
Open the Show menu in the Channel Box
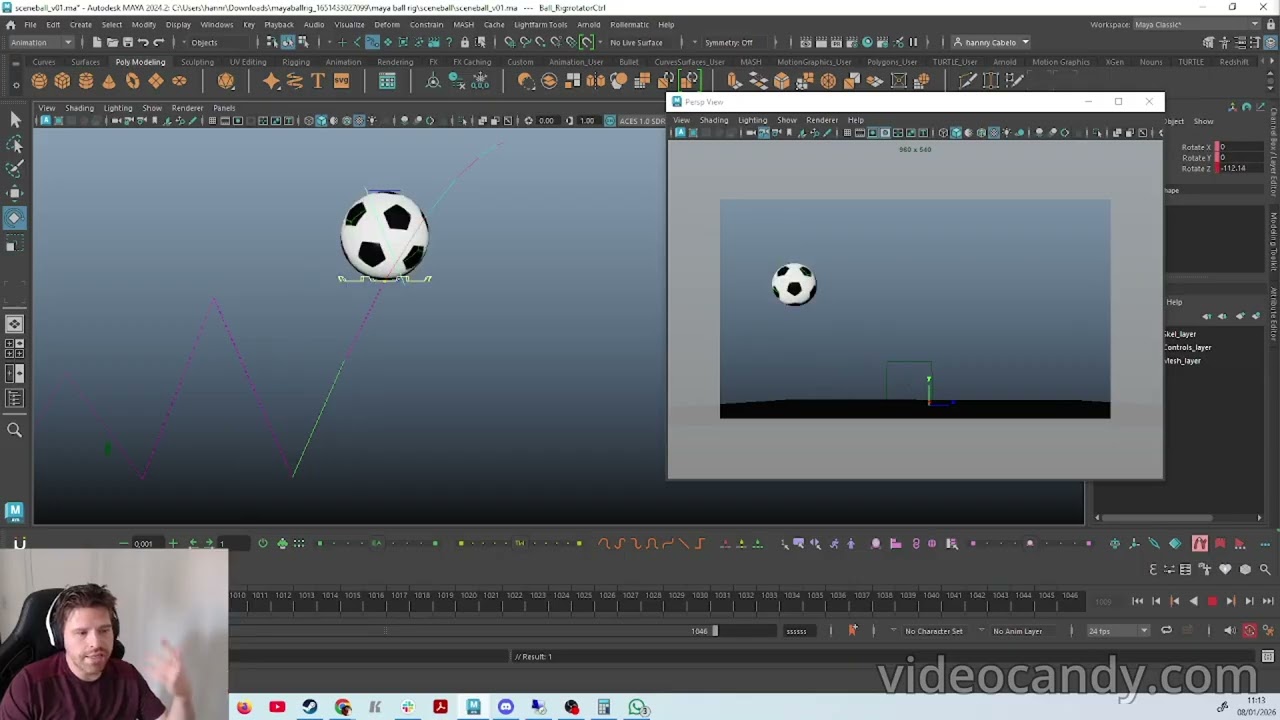click(x=1204, y=122)
